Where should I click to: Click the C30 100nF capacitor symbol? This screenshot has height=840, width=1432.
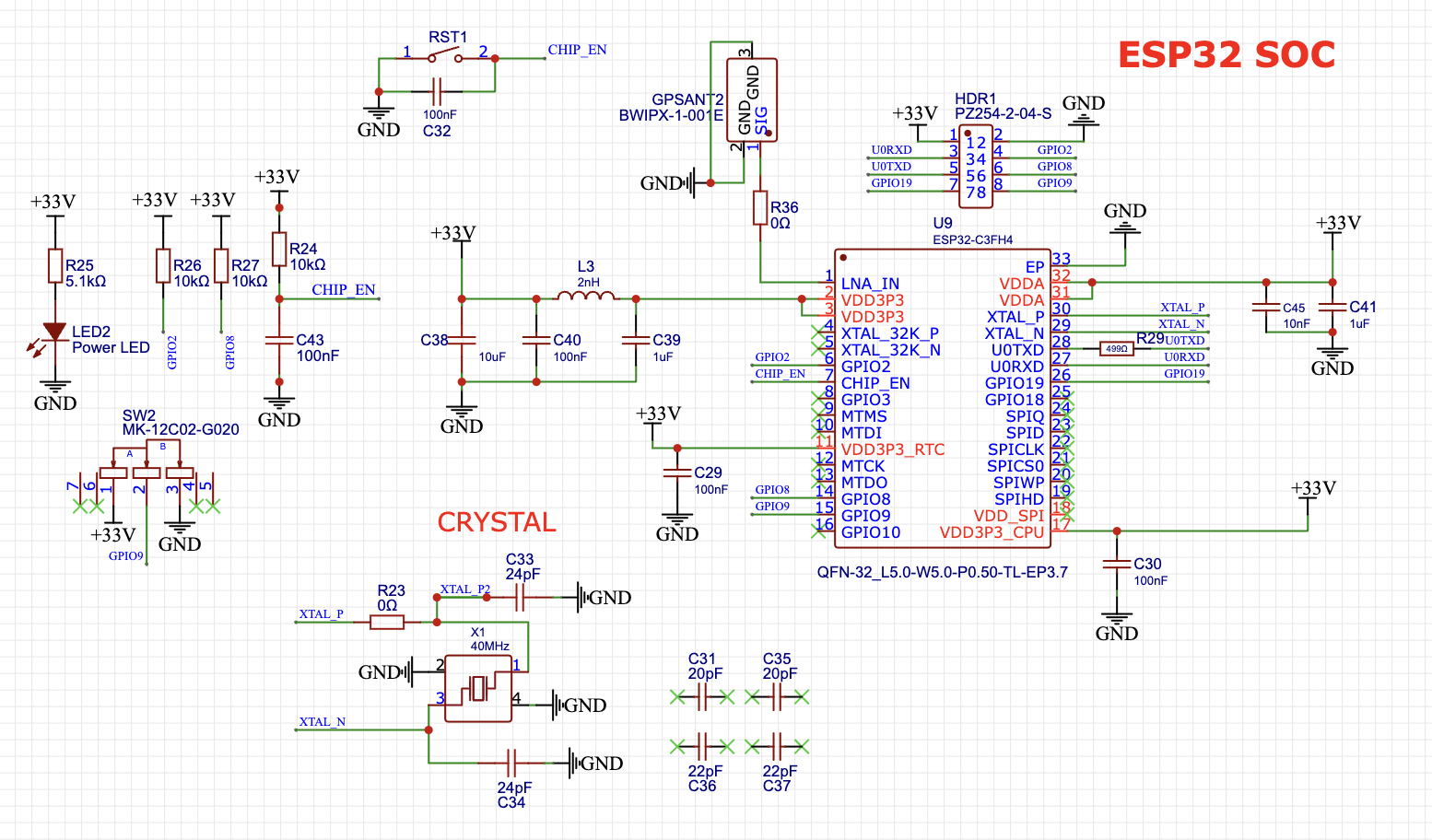pyautogui.click(x=1117, y=564)
